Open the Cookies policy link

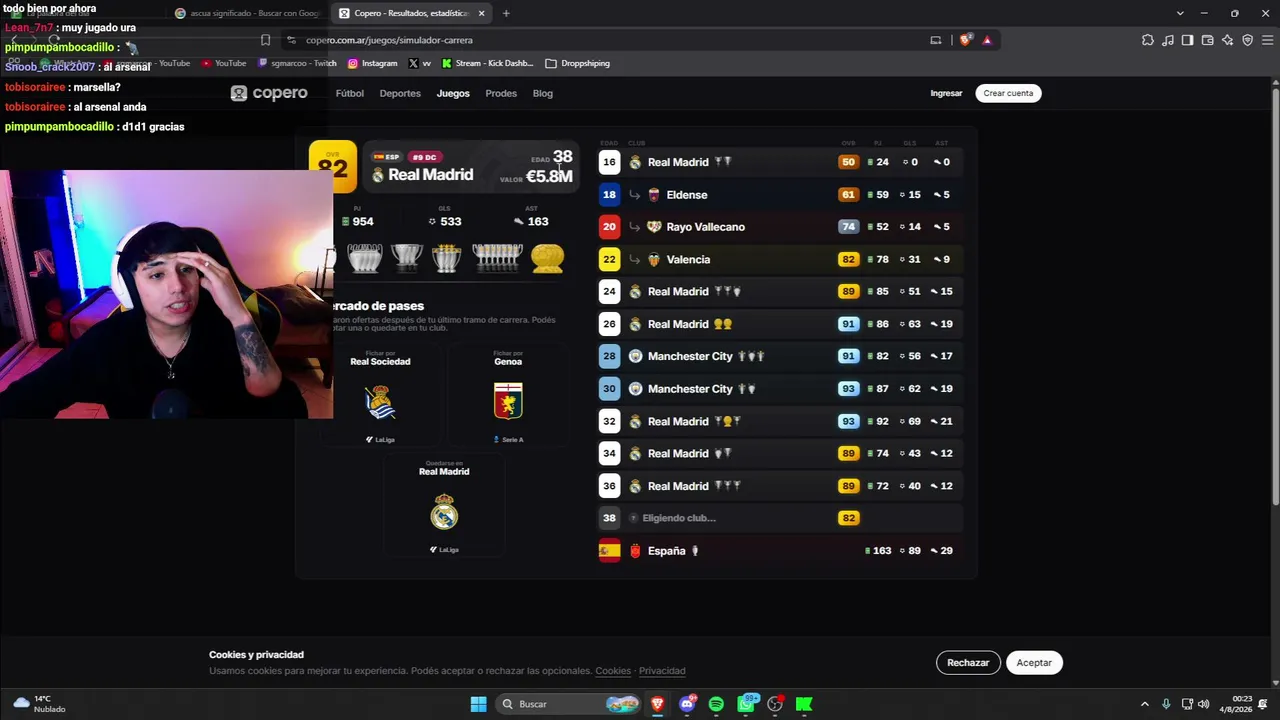pyautogui.click(x=613, y=671)
